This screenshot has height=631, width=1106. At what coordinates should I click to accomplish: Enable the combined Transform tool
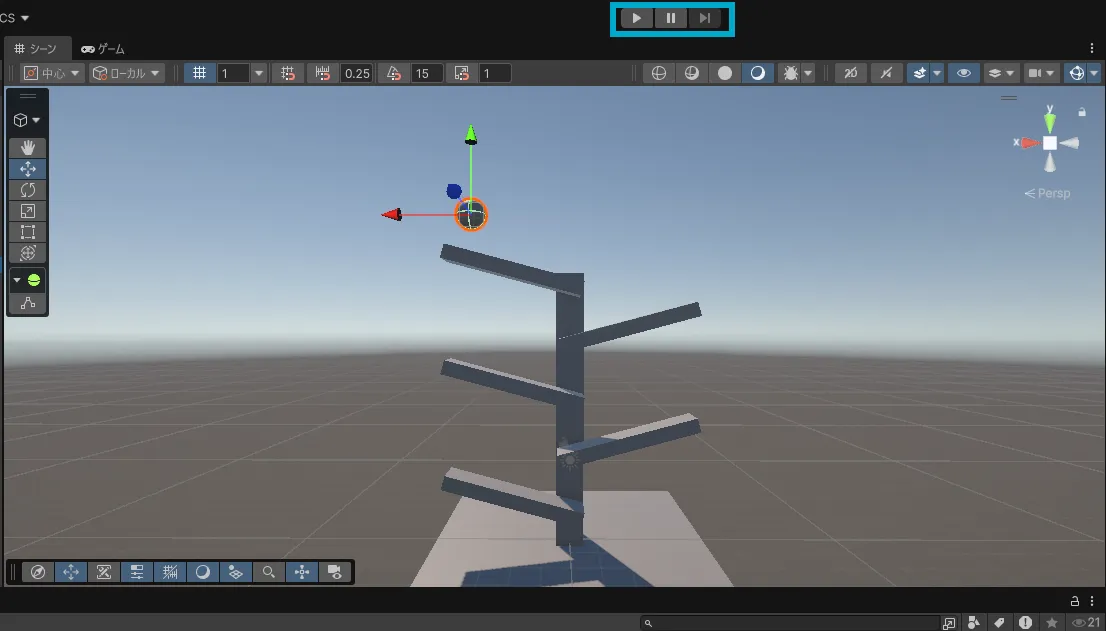(x=27, y=253)
